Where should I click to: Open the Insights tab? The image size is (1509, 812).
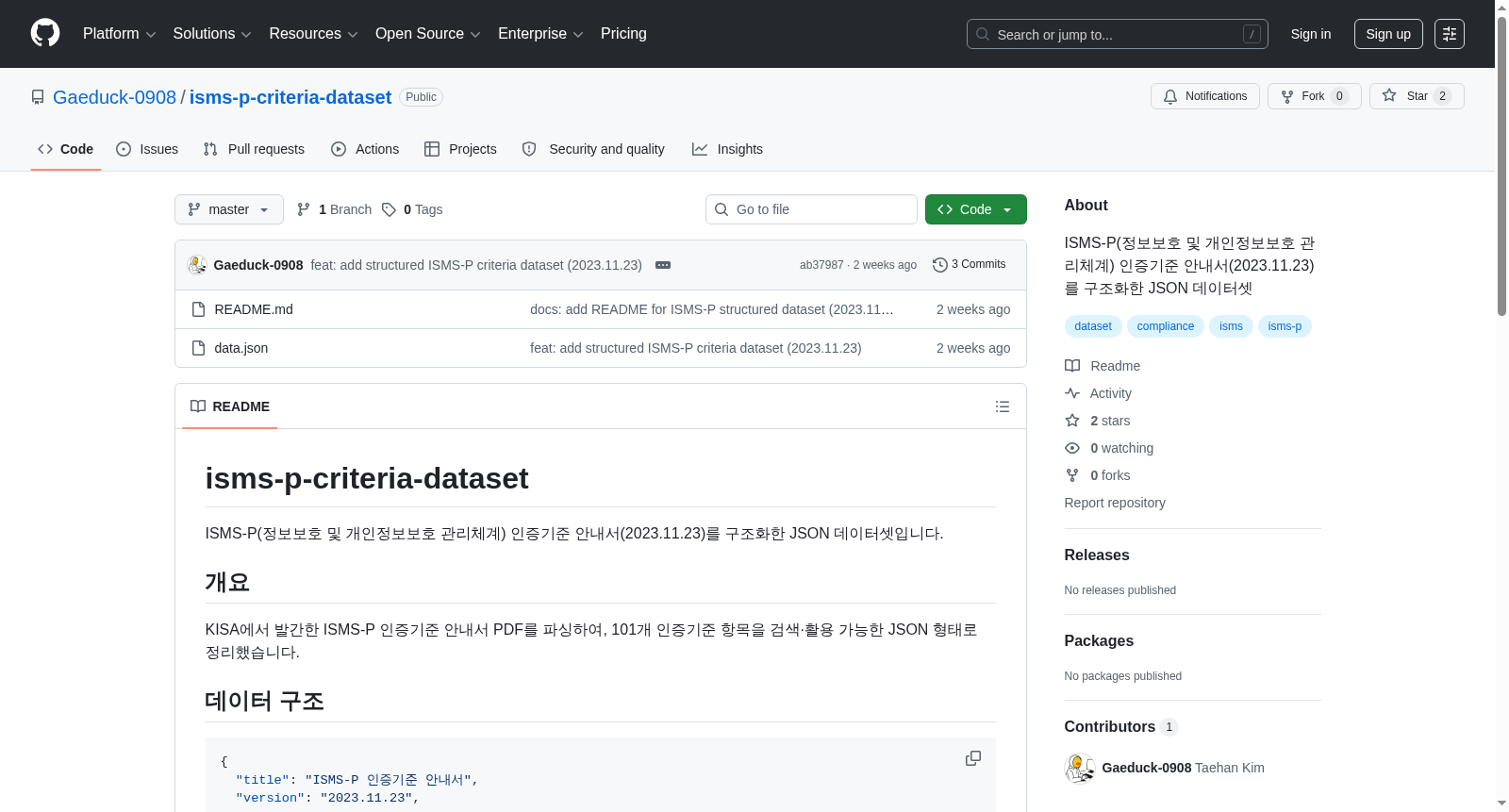(x=727, y=149)
